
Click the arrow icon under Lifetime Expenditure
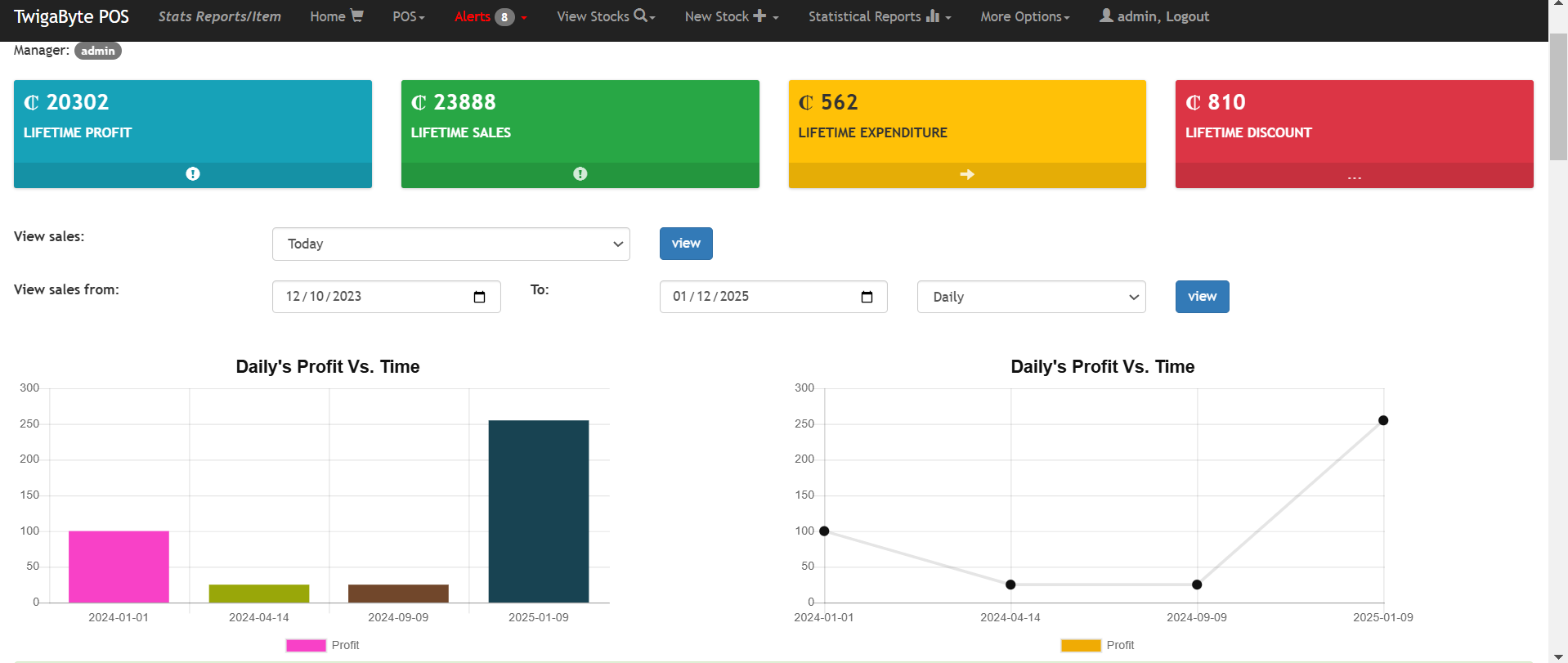pos(966,174)
